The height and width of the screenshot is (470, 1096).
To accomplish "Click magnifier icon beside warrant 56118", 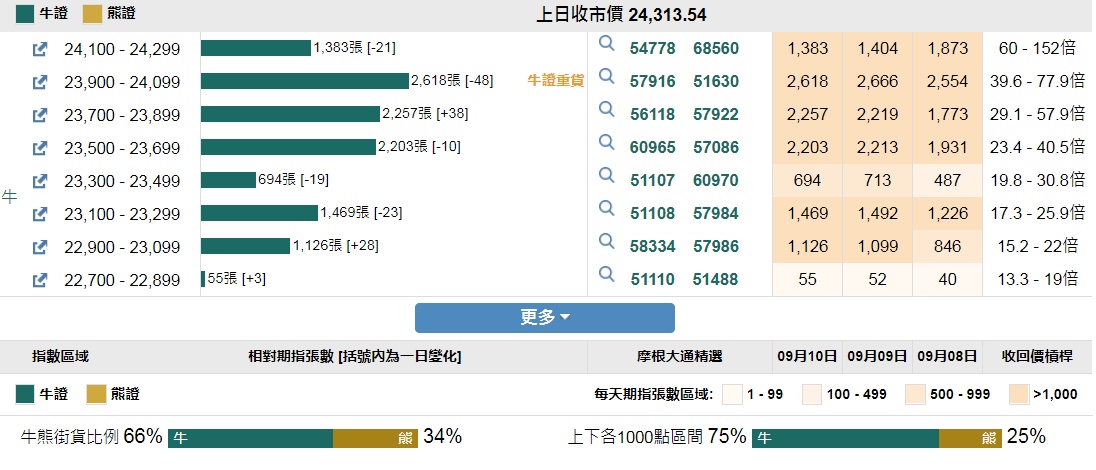I will [606, 110].
